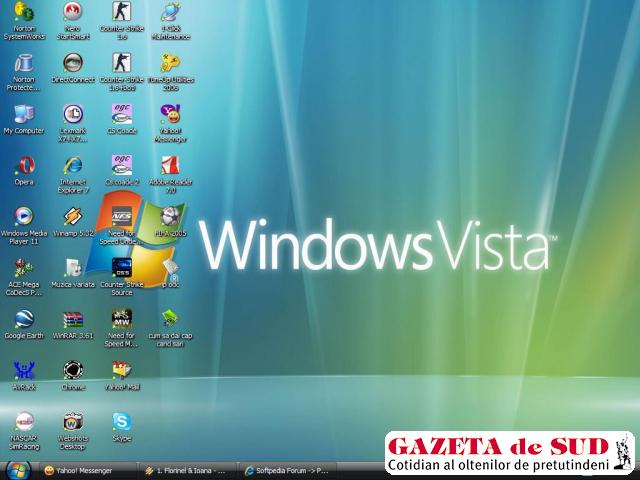Switch to Softpedia Forum taskbar window

287,471
